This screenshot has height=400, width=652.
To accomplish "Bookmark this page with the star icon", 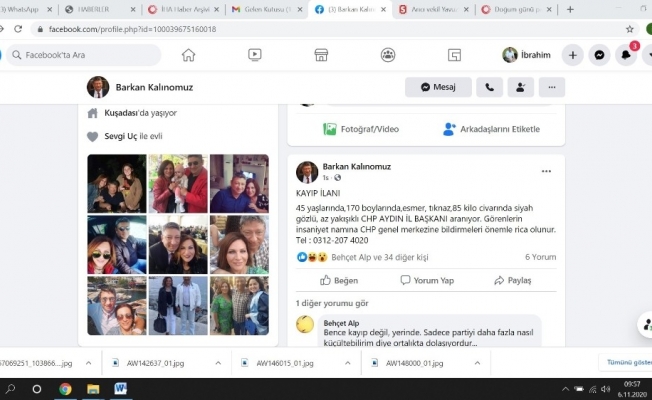I will coord(630,29).
